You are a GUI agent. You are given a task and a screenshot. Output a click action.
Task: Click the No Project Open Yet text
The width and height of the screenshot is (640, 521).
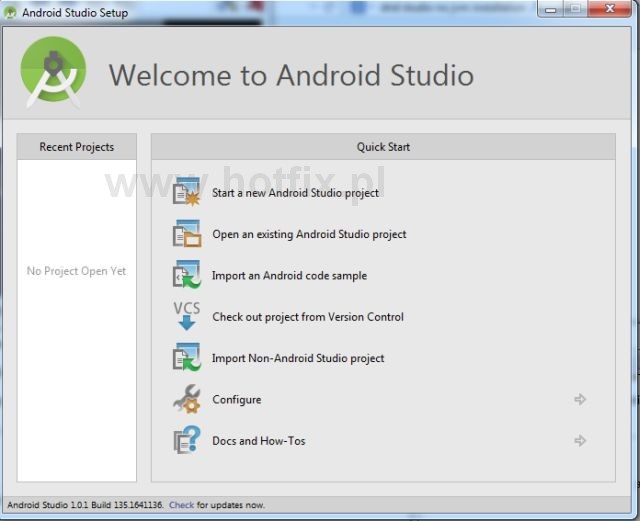pyautogui.click(x=76, y=271)
